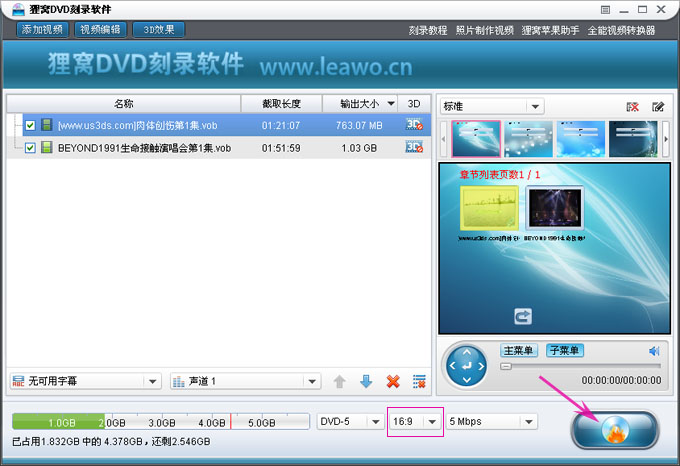Move selected video up with arrow

coord(340,381)
